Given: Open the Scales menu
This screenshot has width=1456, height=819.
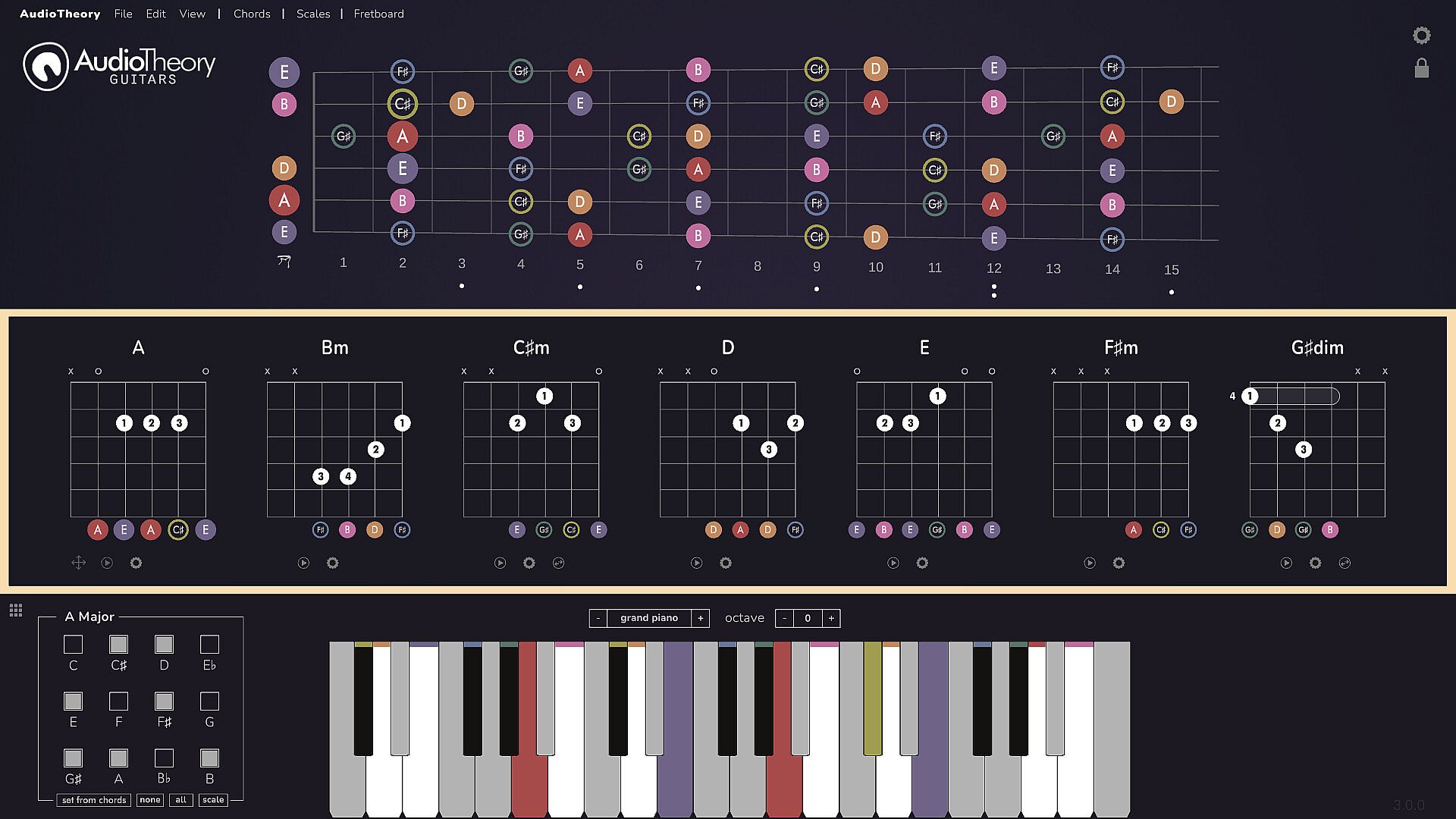Looking at the screenshot, I should [x=313, y=14].
